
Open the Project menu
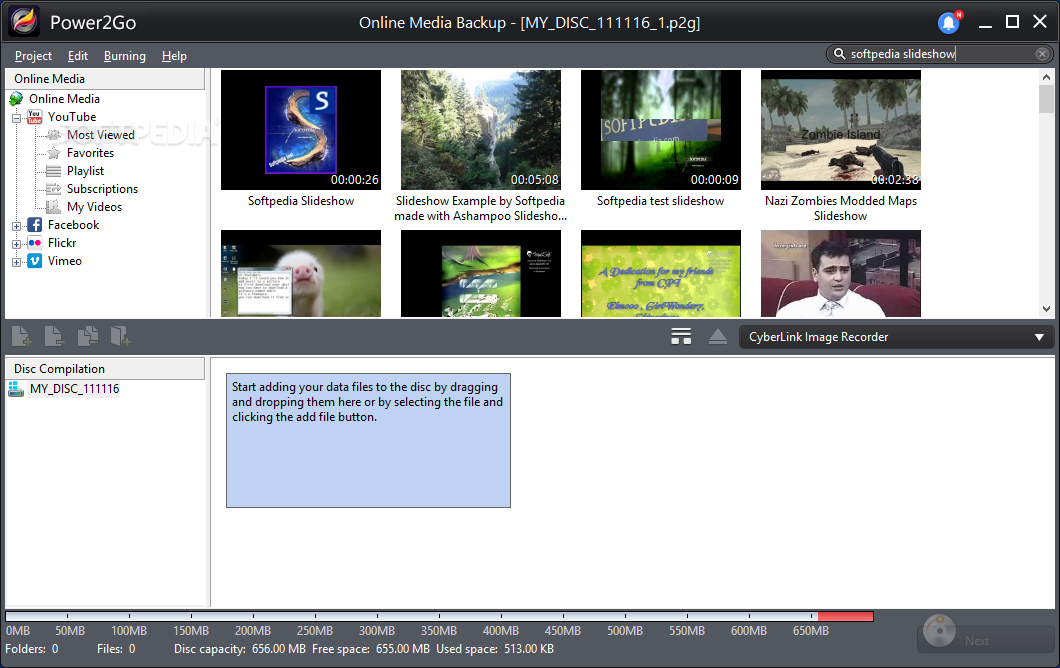[33, 56]
